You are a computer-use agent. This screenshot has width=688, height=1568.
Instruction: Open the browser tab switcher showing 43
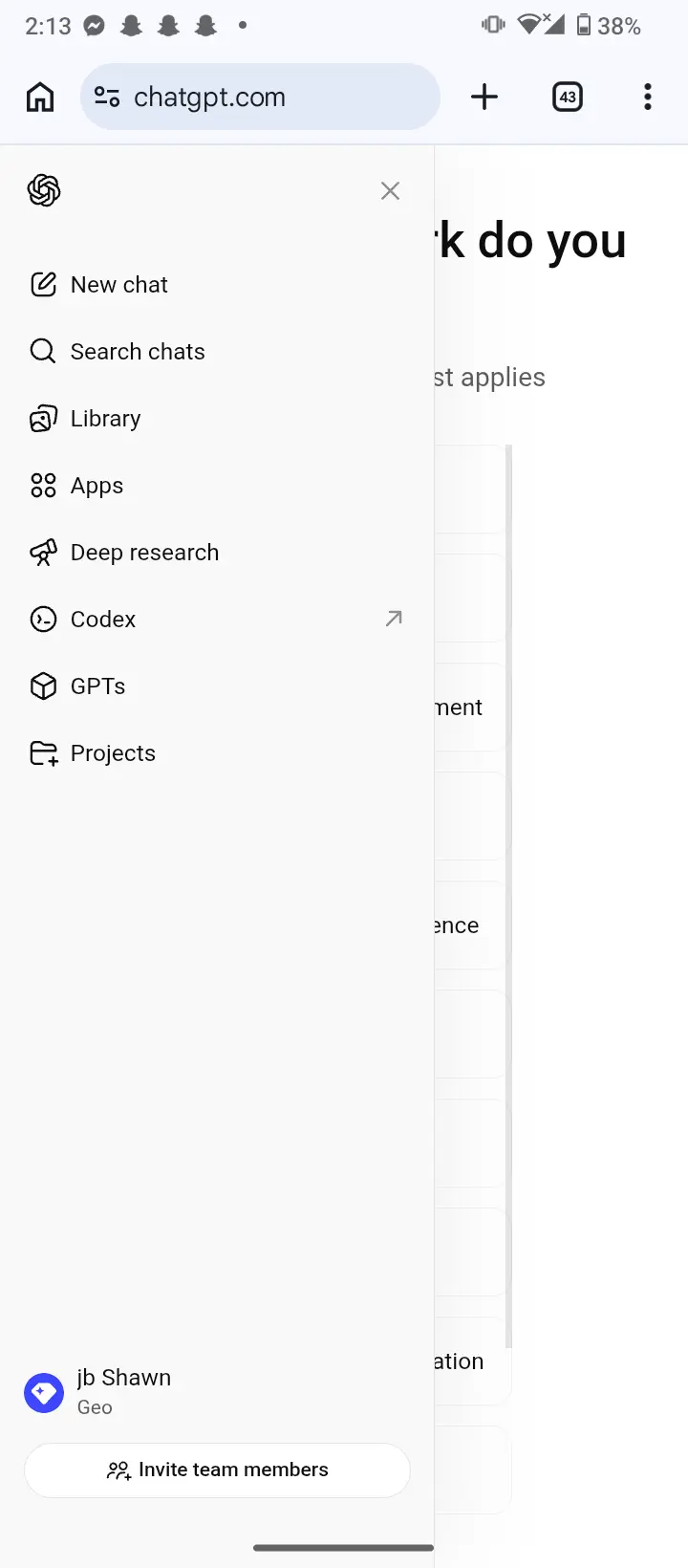pos(568,97)
